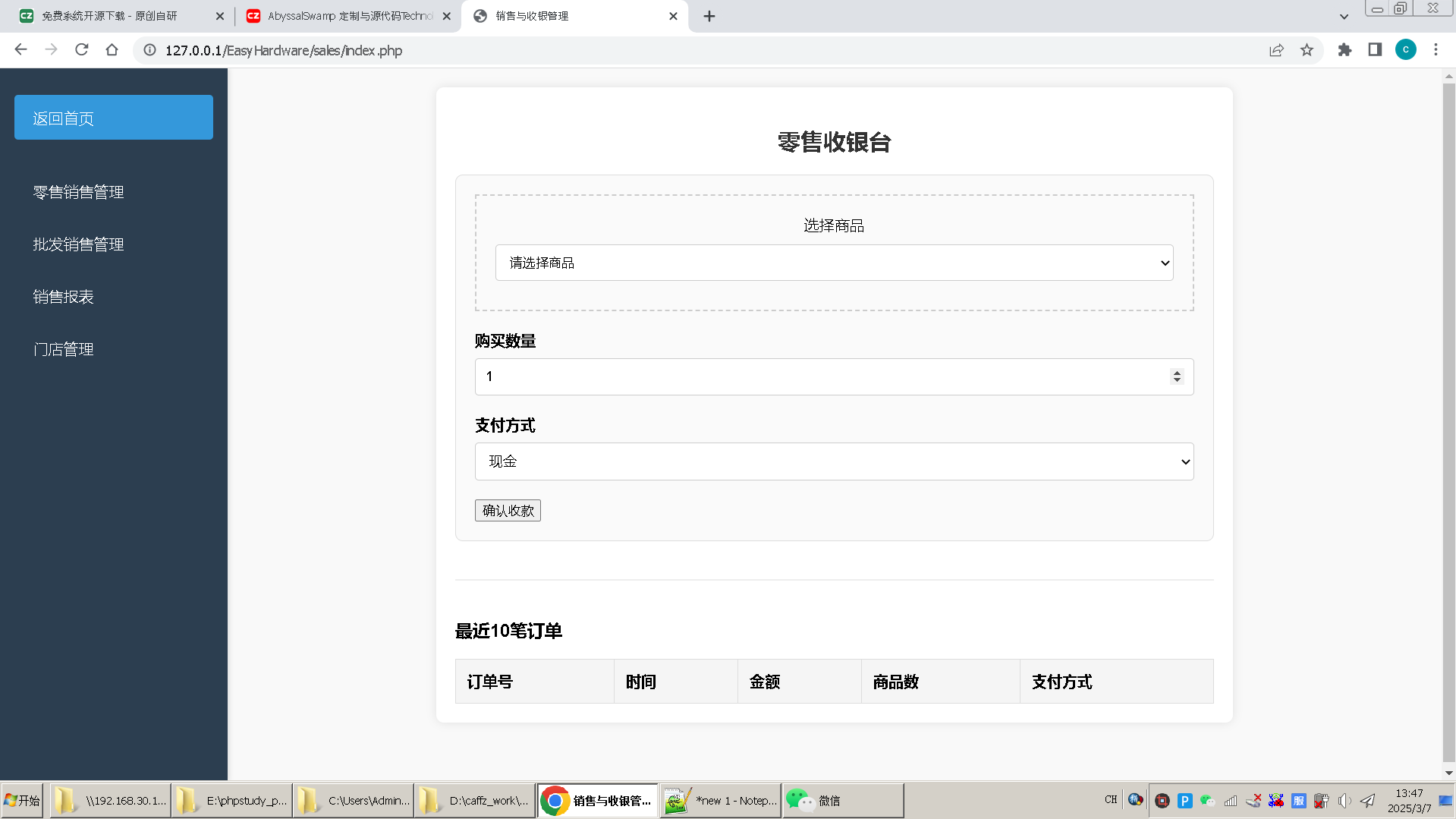Image resolution: width=1456 pixels, height=819 pixels.
Task: Reload the current page
Action: (82, 50)
